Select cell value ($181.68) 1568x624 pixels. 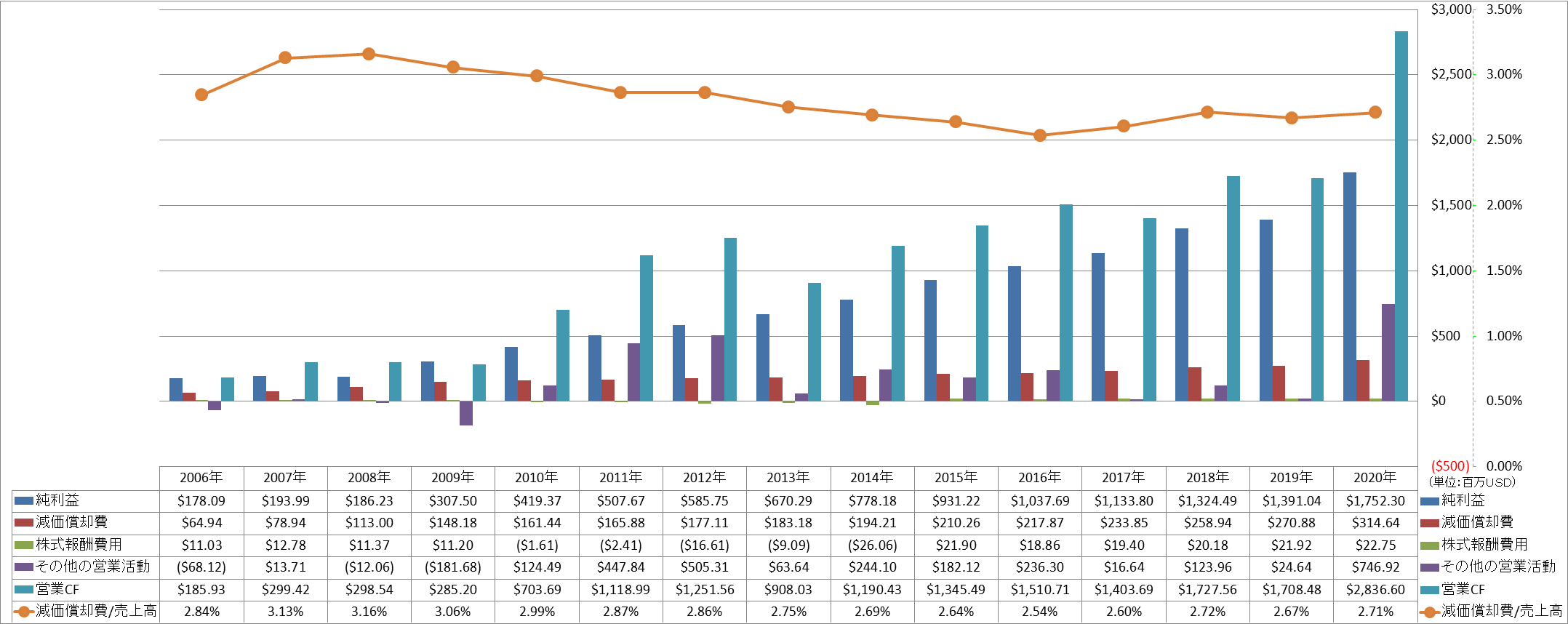pos(453,567)
